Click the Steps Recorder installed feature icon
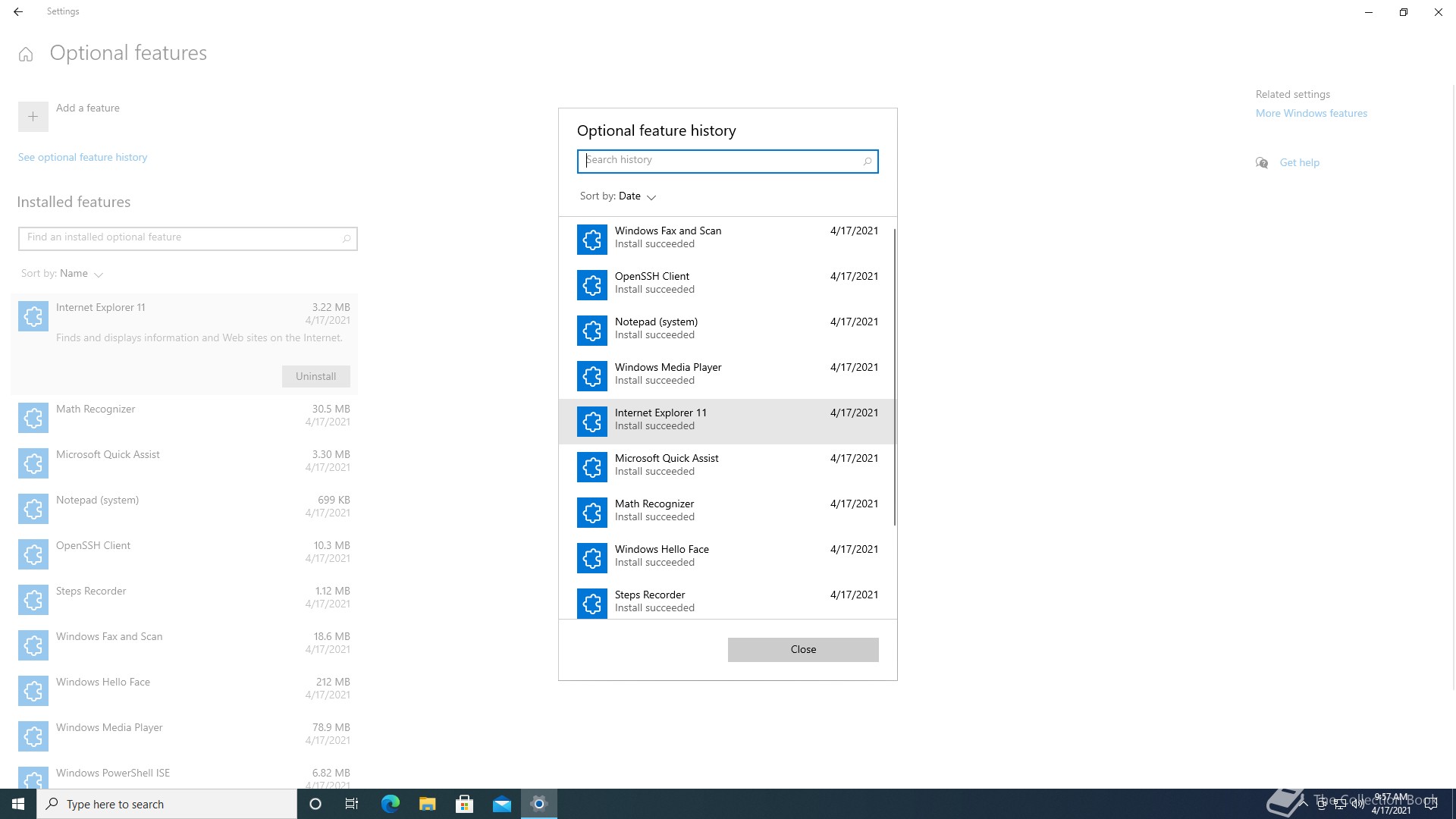Image resolution: width=1456 pixels, height=819 pixels. [x=33, y=600]
